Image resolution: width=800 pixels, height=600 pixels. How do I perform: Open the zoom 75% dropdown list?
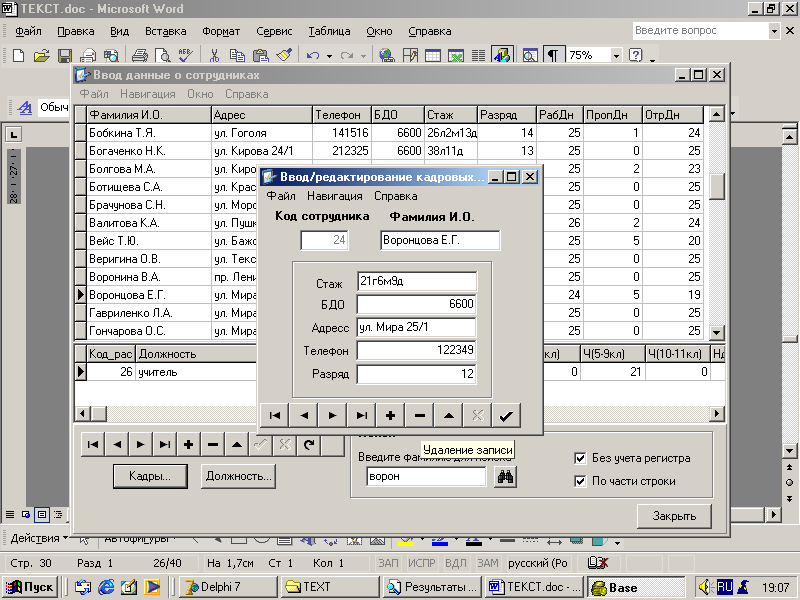[615, 56]
